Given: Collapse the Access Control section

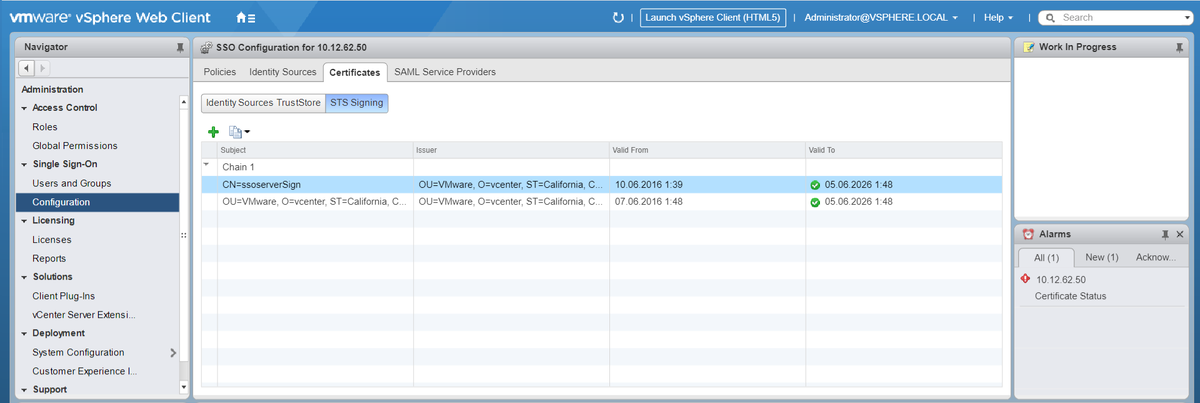Looking at the screenshot, I should click(x=24, y=108).
